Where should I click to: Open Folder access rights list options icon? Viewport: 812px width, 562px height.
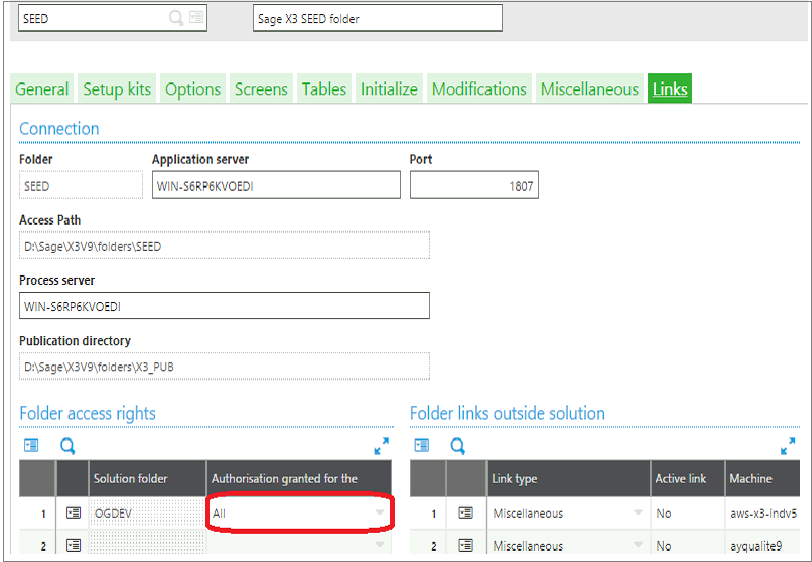[31, 445]
